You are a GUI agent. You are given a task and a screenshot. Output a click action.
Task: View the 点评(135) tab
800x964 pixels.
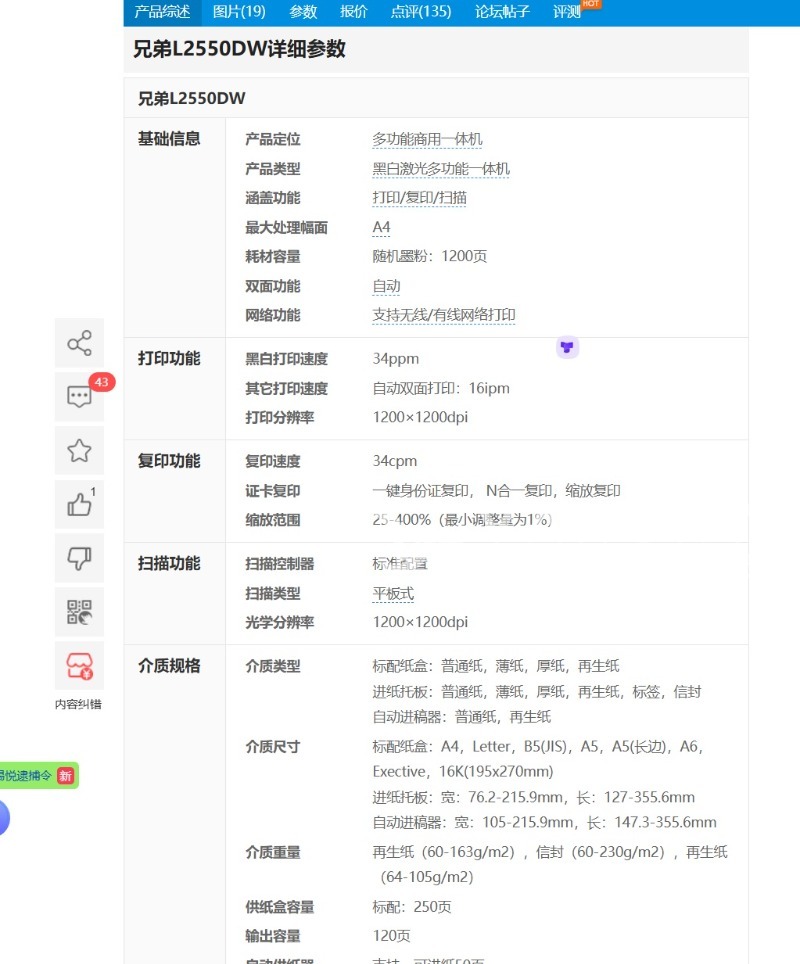click(421, 12)
